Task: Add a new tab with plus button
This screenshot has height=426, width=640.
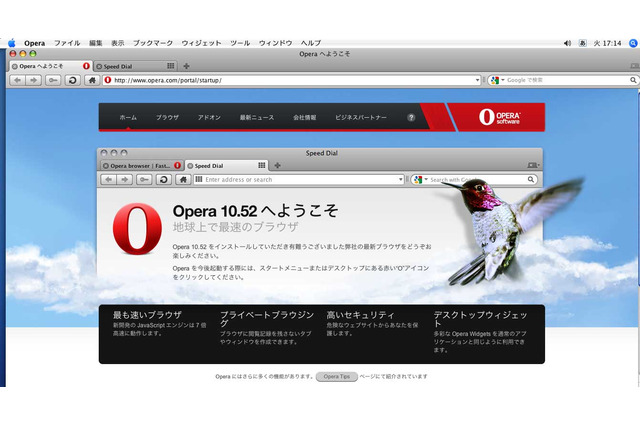Action: pyautogui.click(x=186, y=66)
